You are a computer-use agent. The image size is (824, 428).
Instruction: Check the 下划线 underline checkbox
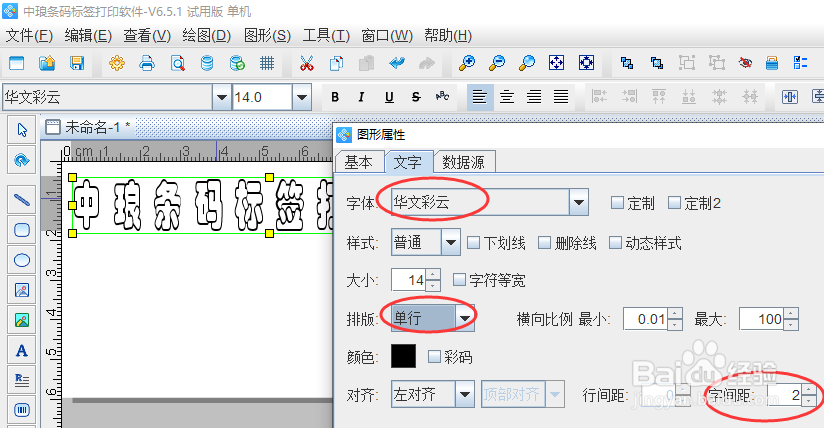coord(473,242)
